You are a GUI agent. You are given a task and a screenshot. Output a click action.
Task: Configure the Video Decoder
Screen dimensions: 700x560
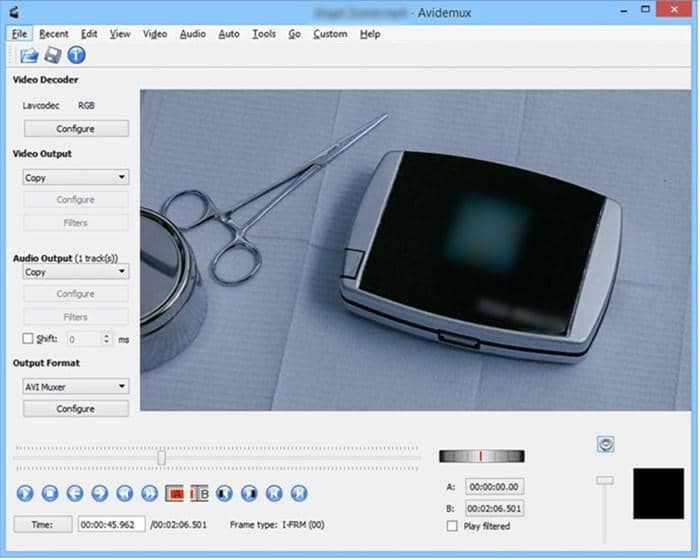(x=76, y=129)
